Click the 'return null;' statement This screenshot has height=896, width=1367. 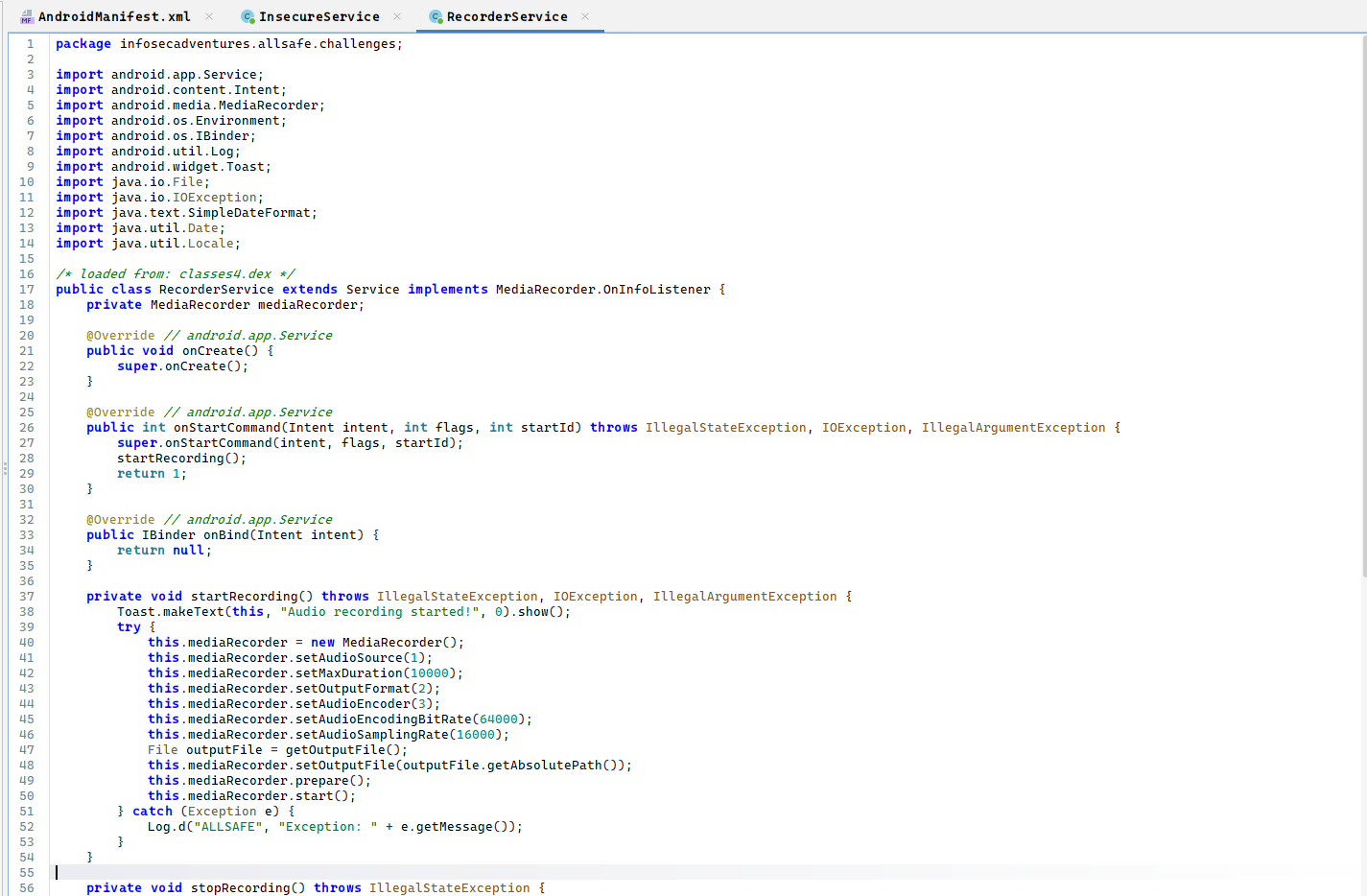[163, 551]
